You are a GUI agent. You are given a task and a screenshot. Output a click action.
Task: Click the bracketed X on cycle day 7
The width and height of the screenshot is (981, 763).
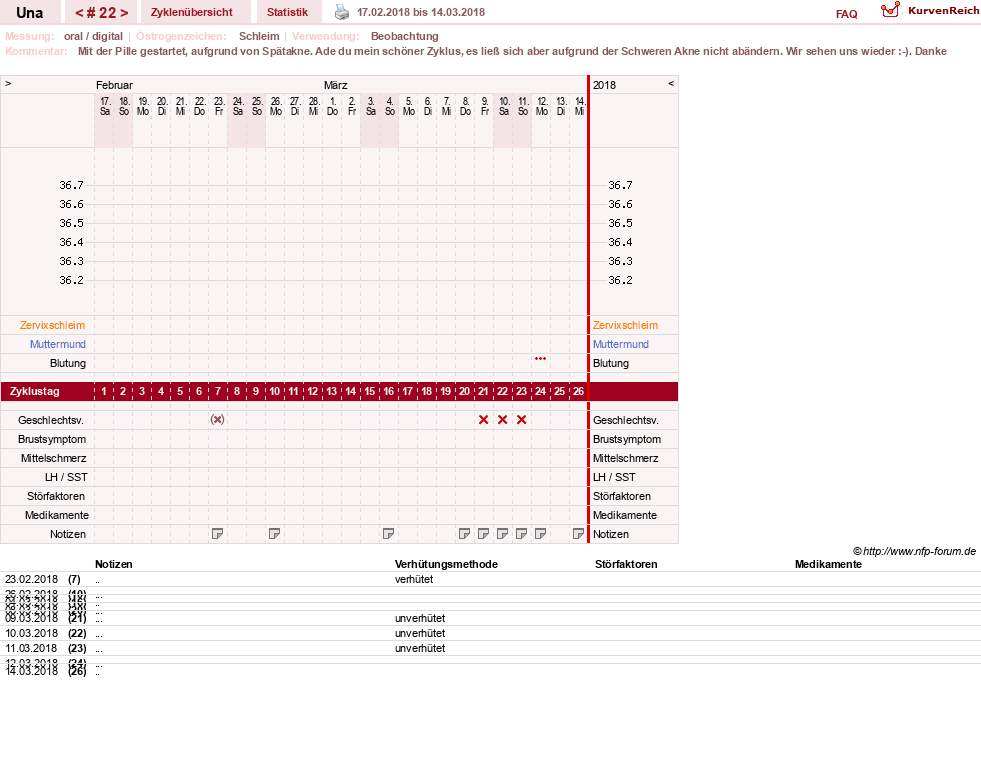click(x=217, y=420)
